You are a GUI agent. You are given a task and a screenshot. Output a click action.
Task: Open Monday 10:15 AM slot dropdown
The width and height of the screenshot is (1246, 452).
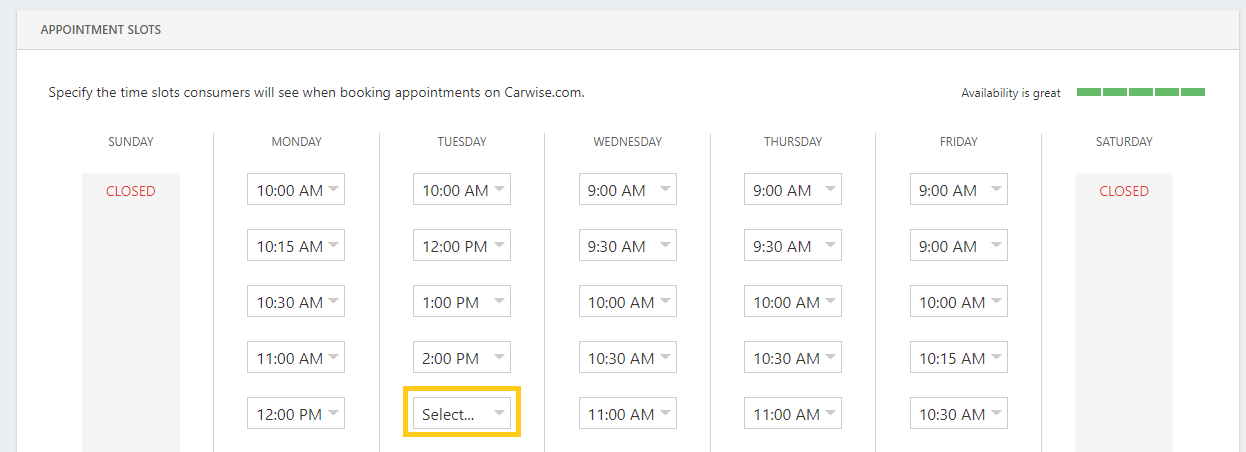click(x=296, y=246)
